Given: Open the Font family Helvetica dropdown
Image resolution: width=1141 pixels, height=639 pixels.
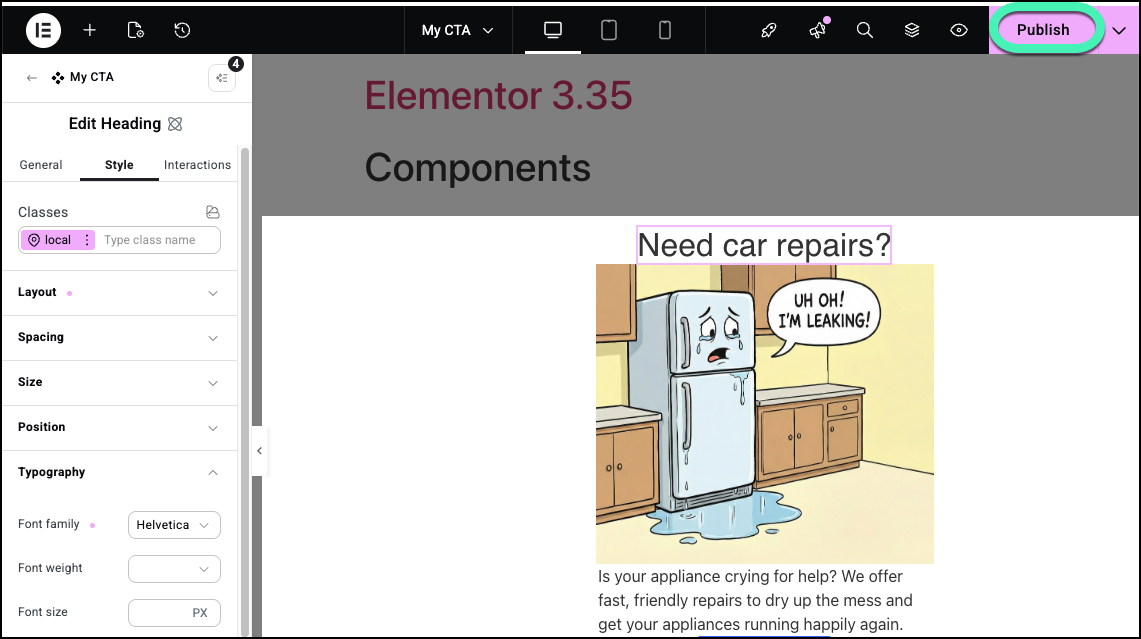Looking at the screenshot, I should click(x=174, y=525).
